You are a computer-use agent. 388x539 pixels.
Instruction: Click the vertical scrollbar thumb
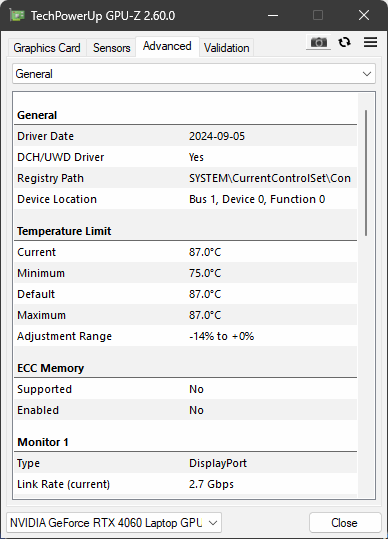pyautogui.click(x=366, y=173)
